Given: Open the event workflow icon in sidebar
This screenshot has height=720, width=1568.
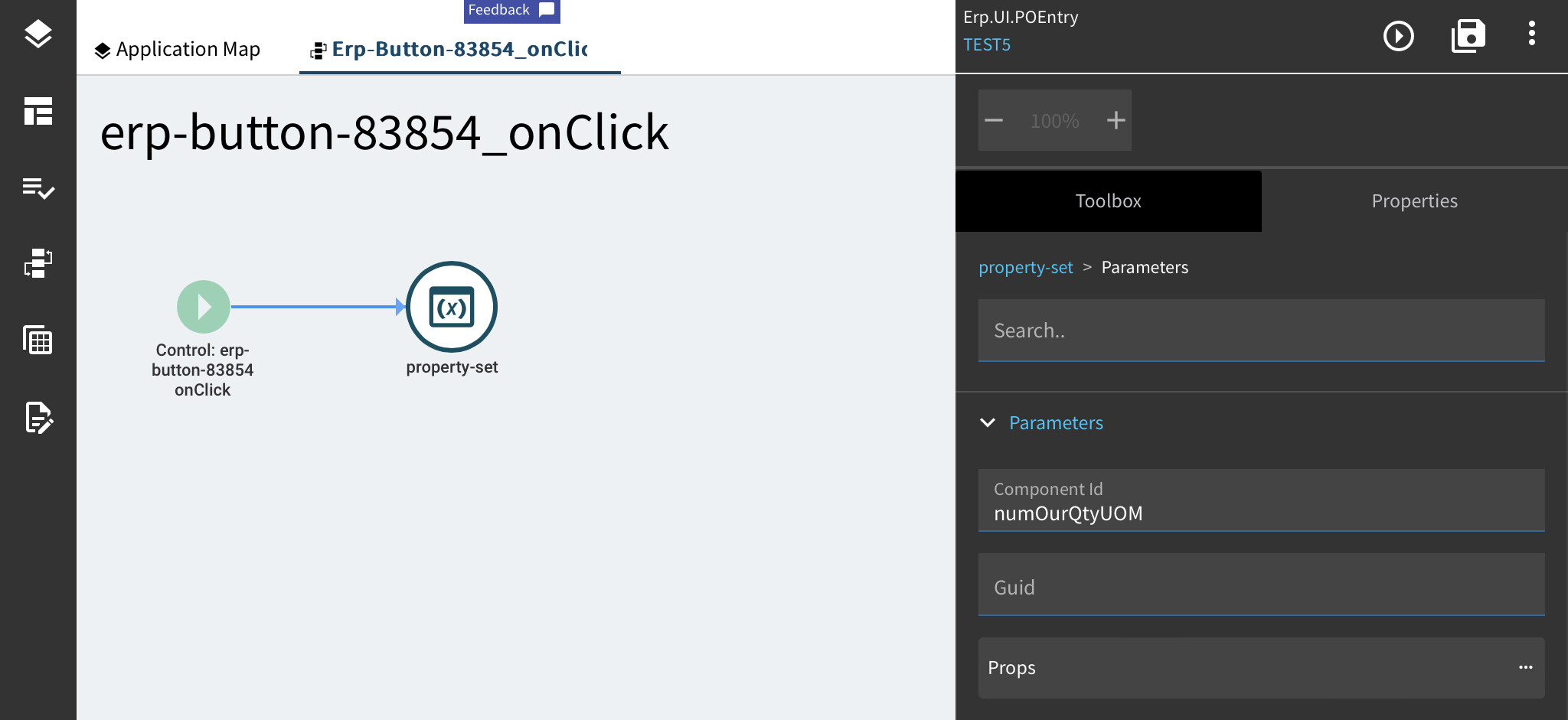Looking at the screenshot, I should pos(38,263).
